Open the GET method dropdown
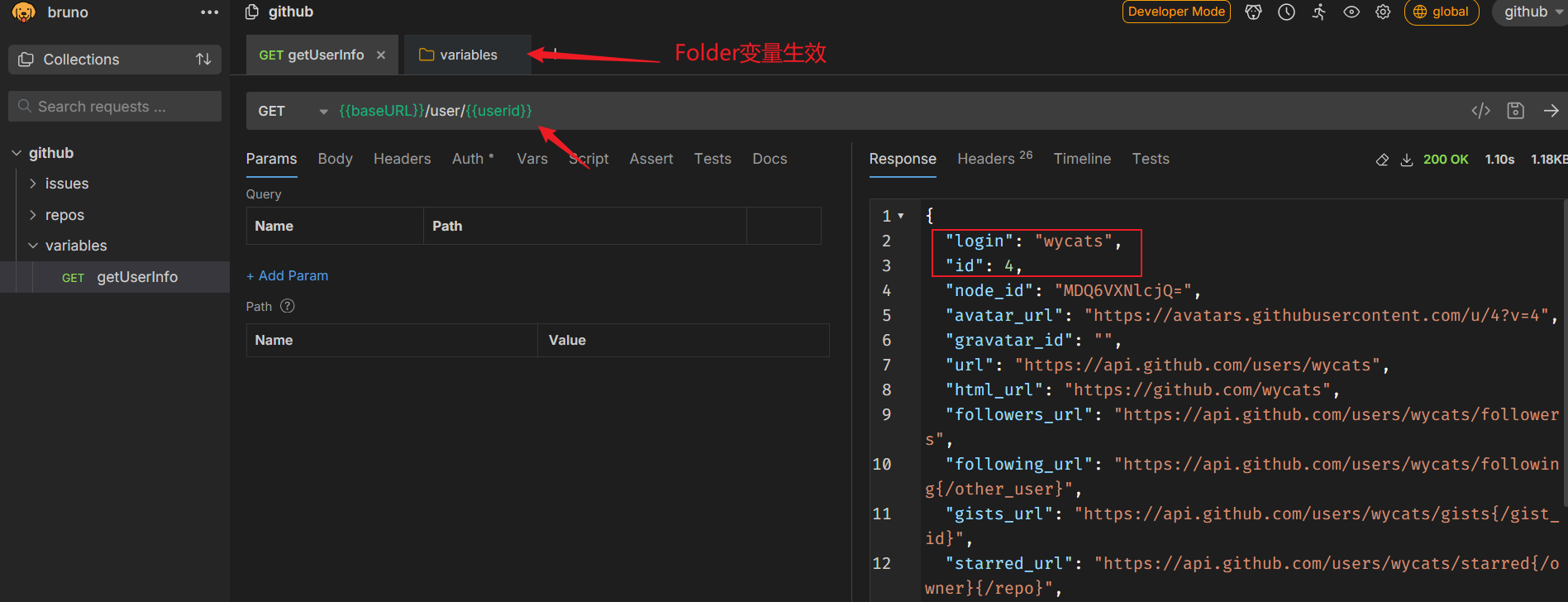 coord(293,111)
